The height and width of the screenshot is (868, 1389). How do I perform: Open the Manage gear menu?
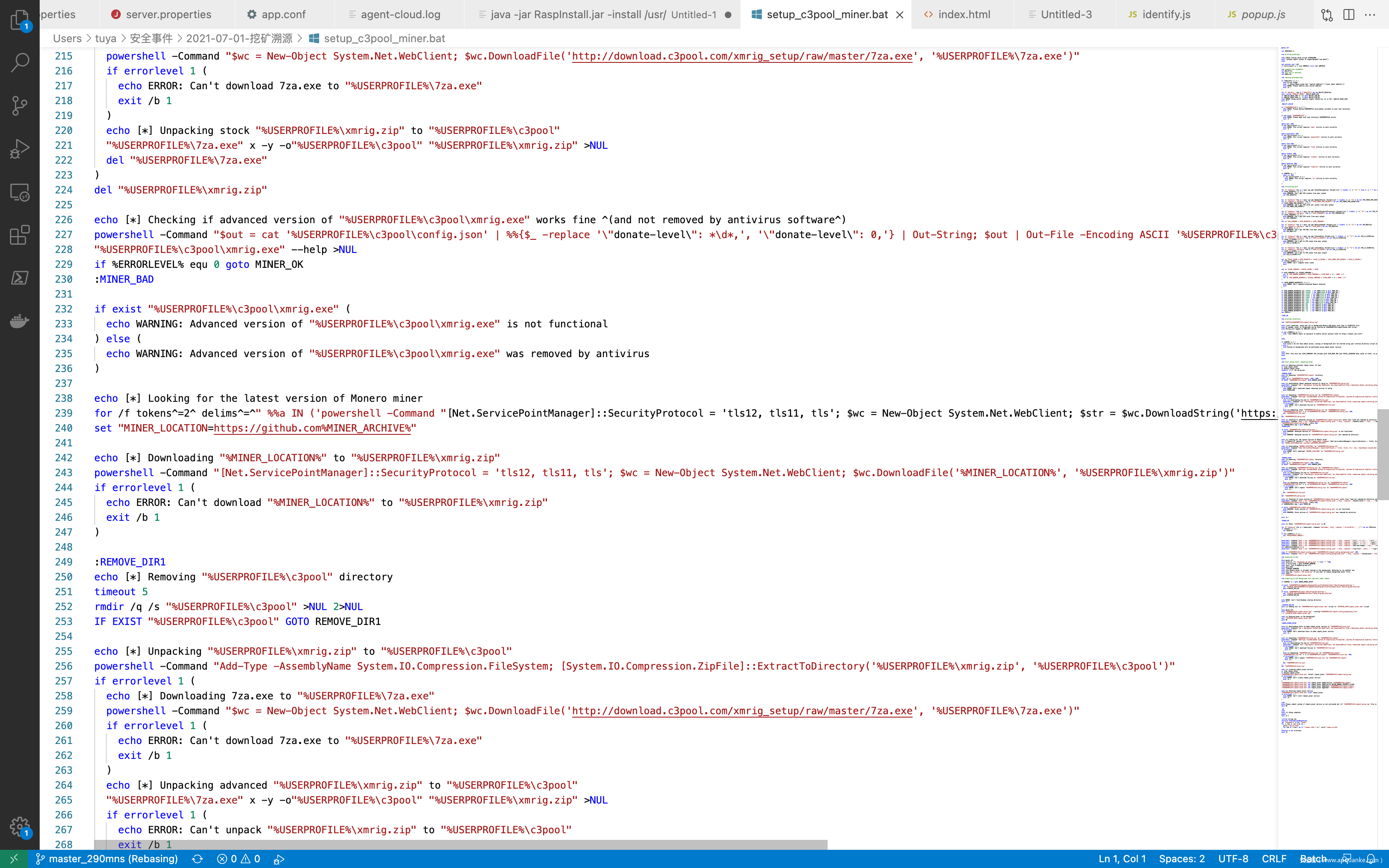click(19, 827)
